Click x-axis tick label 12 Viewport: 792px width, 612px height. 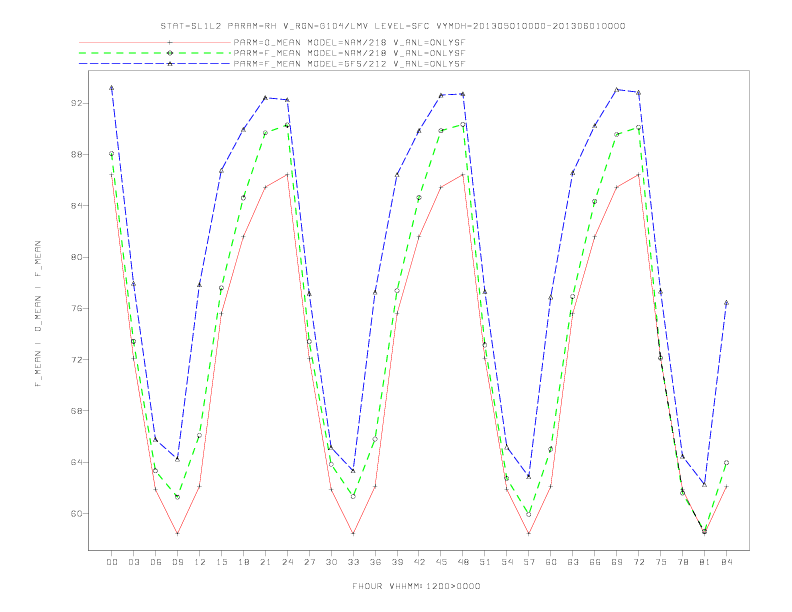tap(200, 562)
